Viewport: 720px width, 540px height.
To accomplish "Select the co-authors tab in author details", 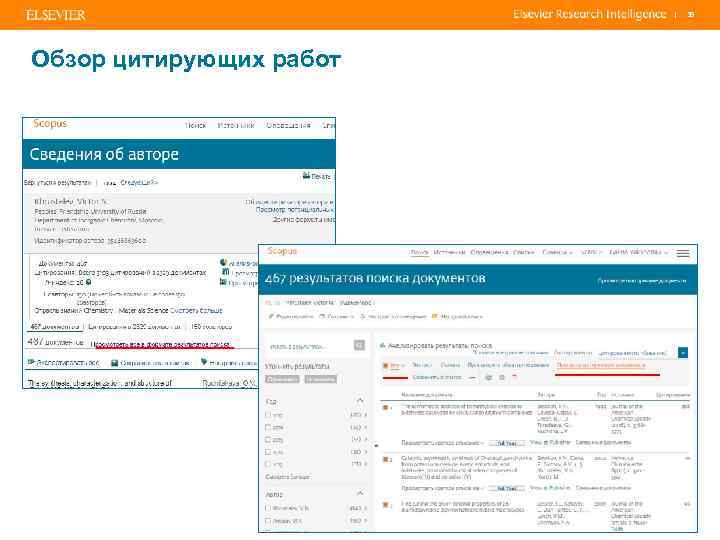I will [211, 326].
